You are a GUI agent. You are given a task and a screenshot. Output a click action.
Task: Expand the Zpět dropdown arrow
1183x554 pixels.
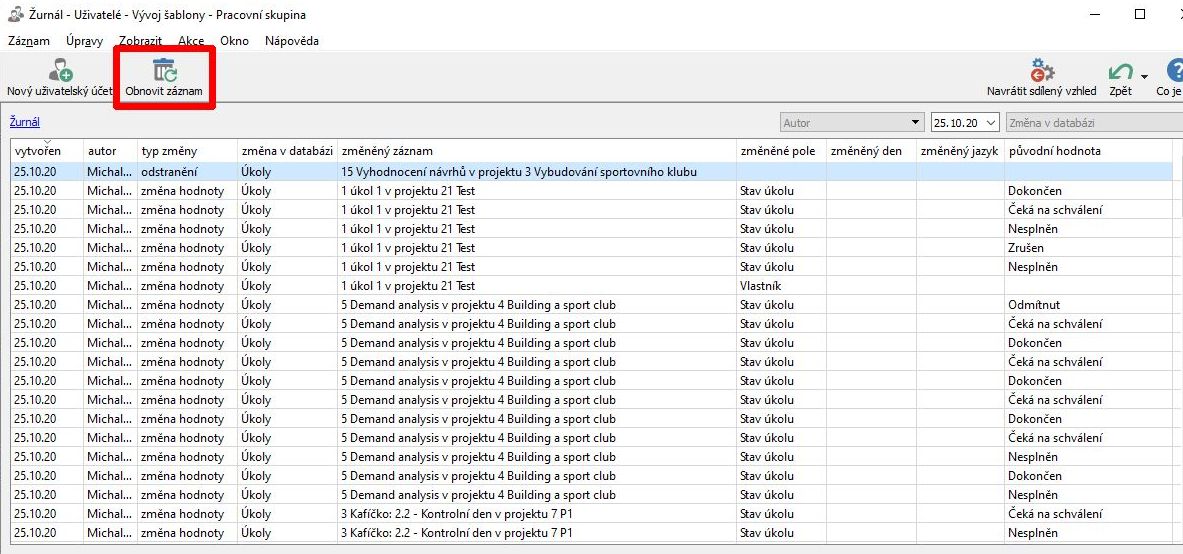tap(1144, 76)
